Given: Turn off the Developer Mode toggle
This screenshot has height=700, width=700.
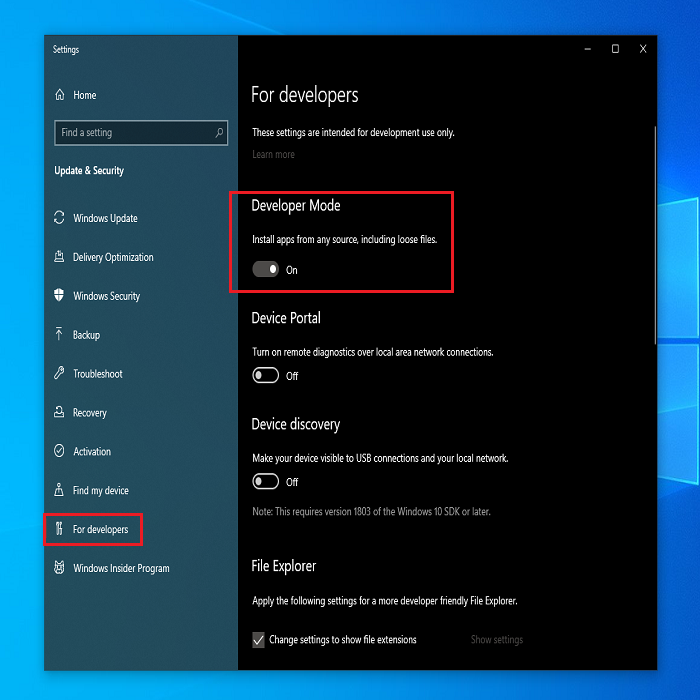Looking at the screenshot, I should 266,269.
